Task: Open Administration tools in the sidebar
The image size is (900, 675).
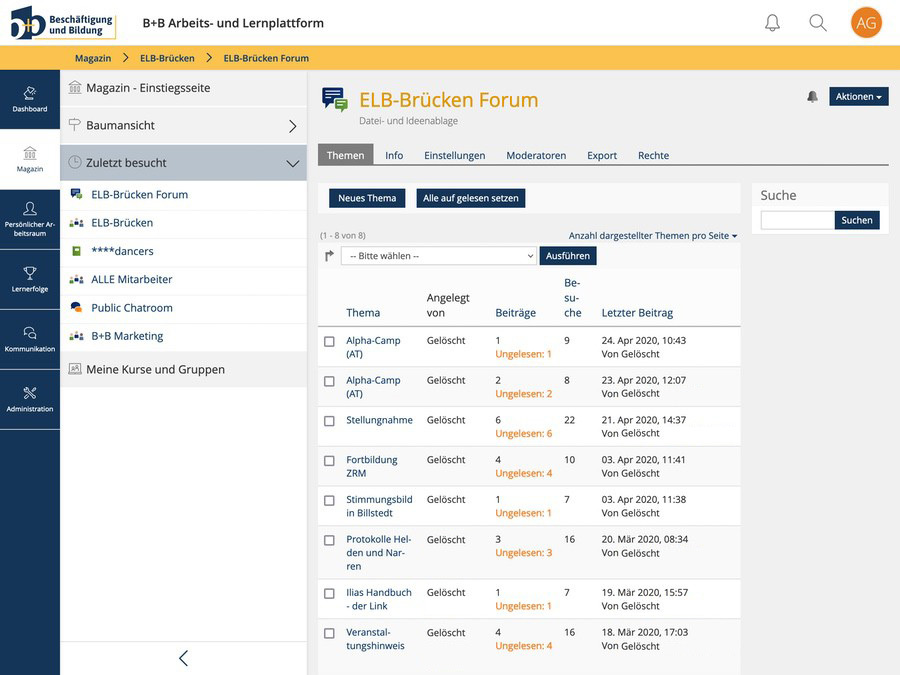Action: [x=30, y=399]
